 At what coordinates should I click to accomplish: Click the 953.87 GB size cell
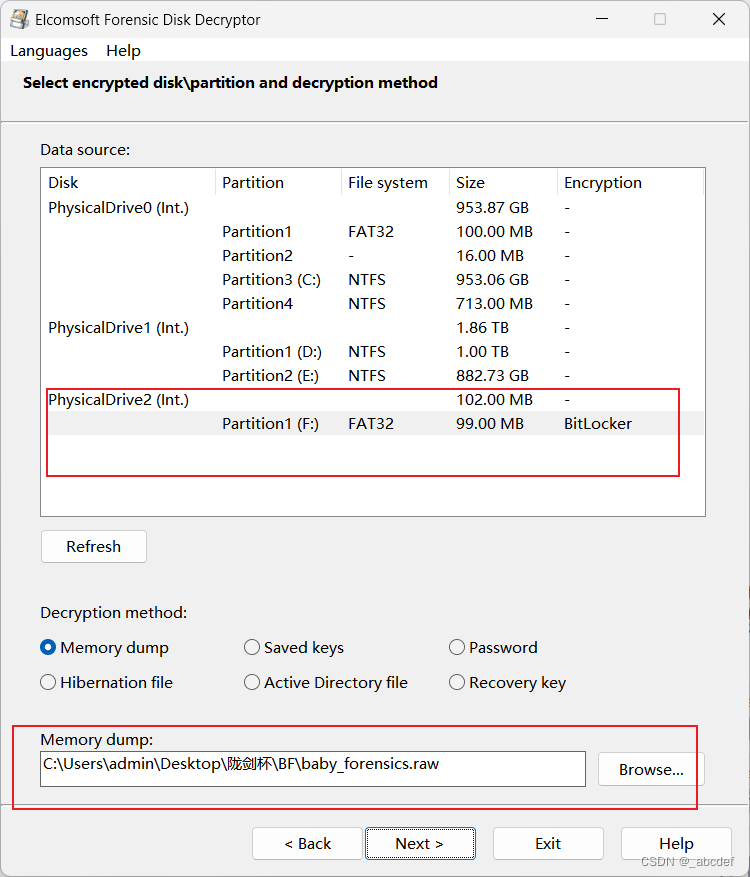(x=492, y=208)
